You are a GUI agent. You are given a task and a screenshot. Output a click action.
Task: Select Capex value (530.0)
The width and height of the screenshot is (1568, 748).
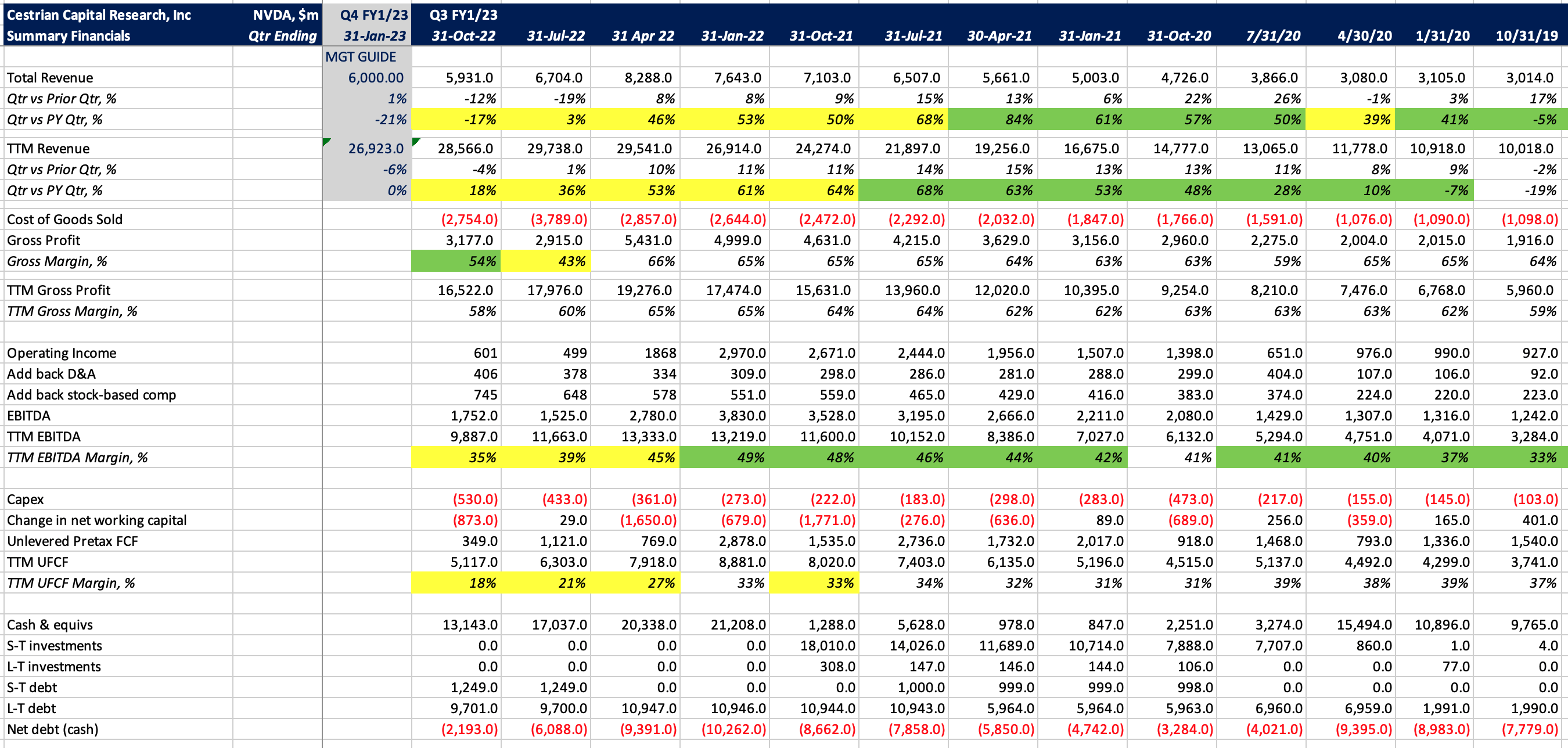(x=475, y=499)
